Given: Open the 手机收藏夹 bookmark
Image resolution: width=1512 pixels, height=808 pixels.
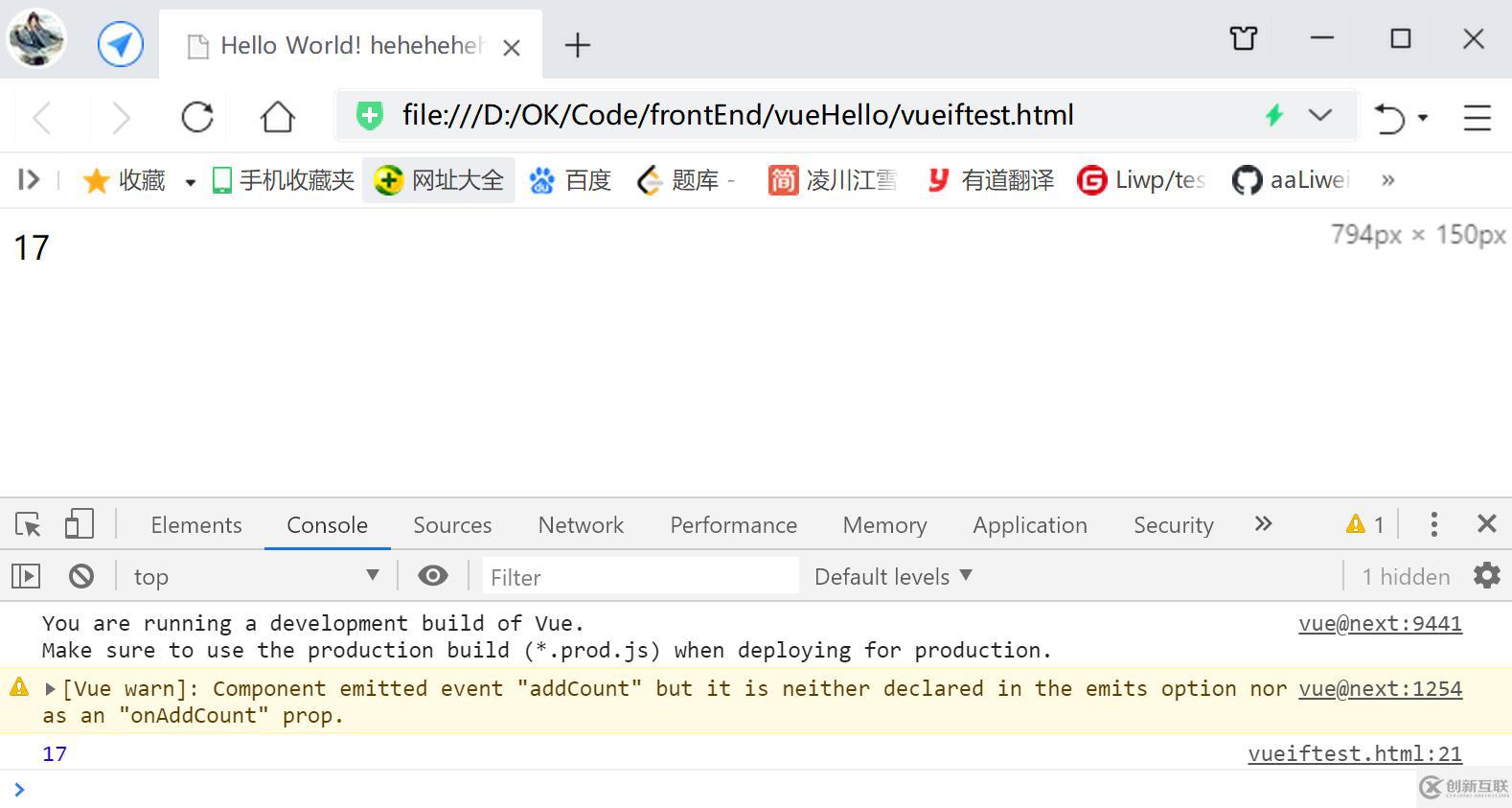Looking at the screenshot, I should click(x=284, y=180).
